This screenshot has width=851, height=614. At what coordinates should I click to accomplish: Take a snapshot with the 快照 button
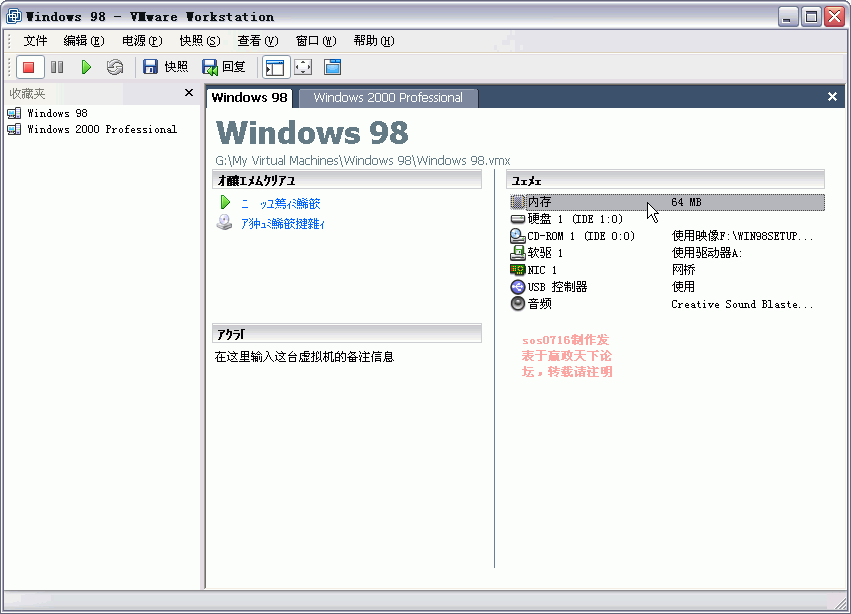point(166,67)
